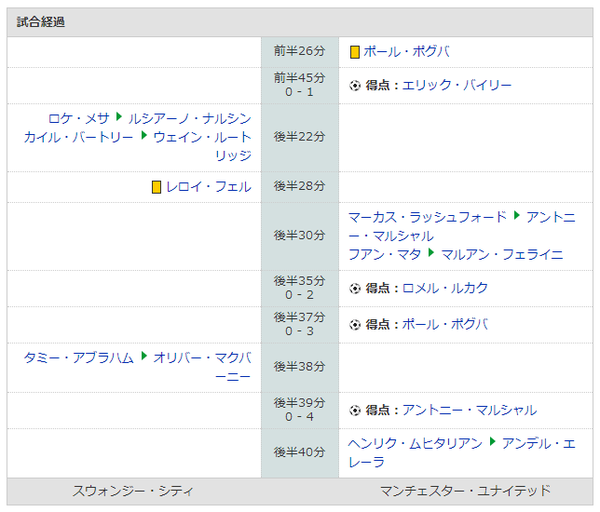Click the 後半39分 0 - 4 time cell
The image size is (600, 512).
click(300, 410)
